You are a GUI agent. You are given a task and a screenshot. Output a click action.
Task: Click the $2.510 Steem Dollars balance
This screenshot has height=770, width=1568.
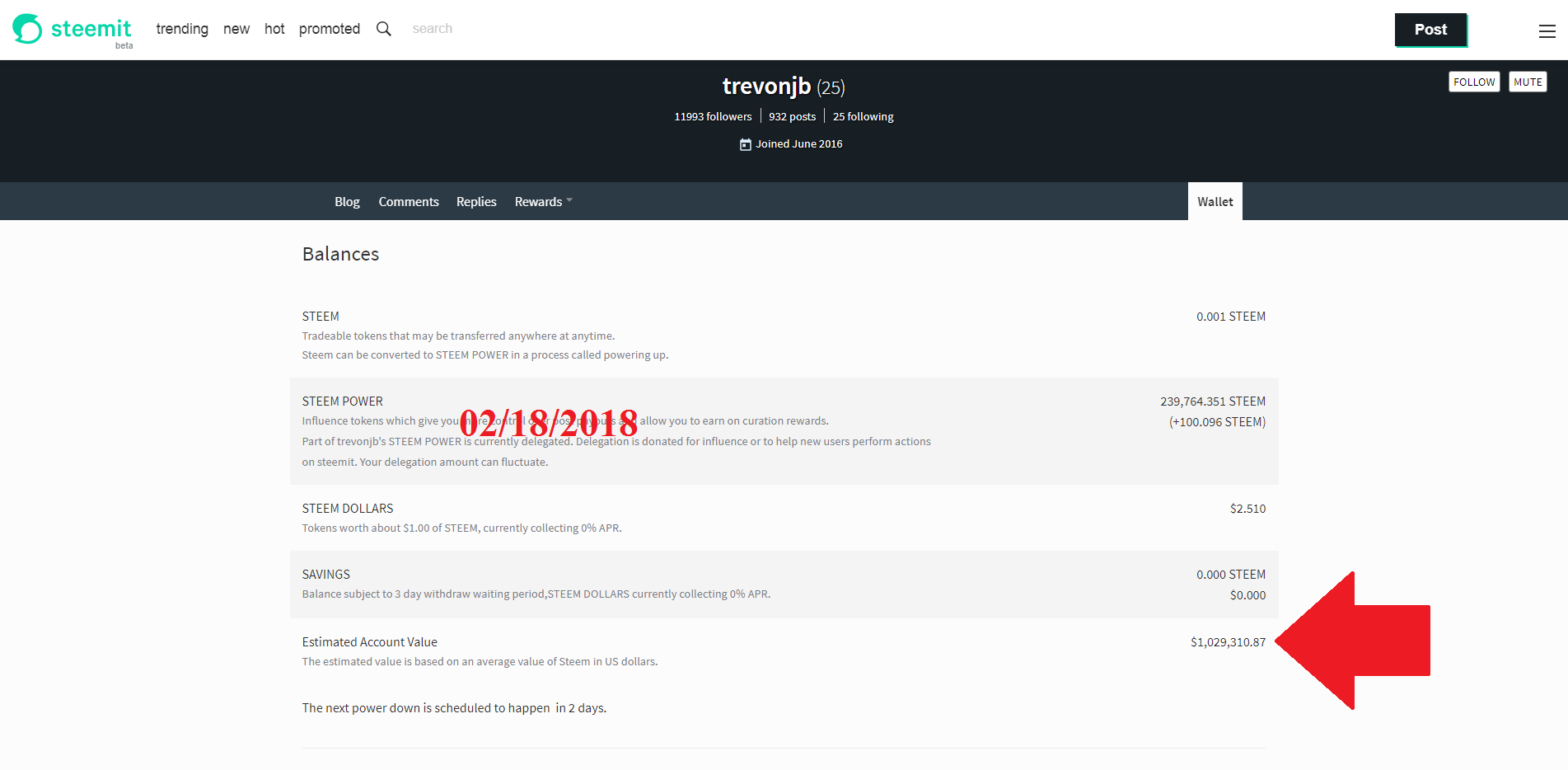pos(1247,509)
